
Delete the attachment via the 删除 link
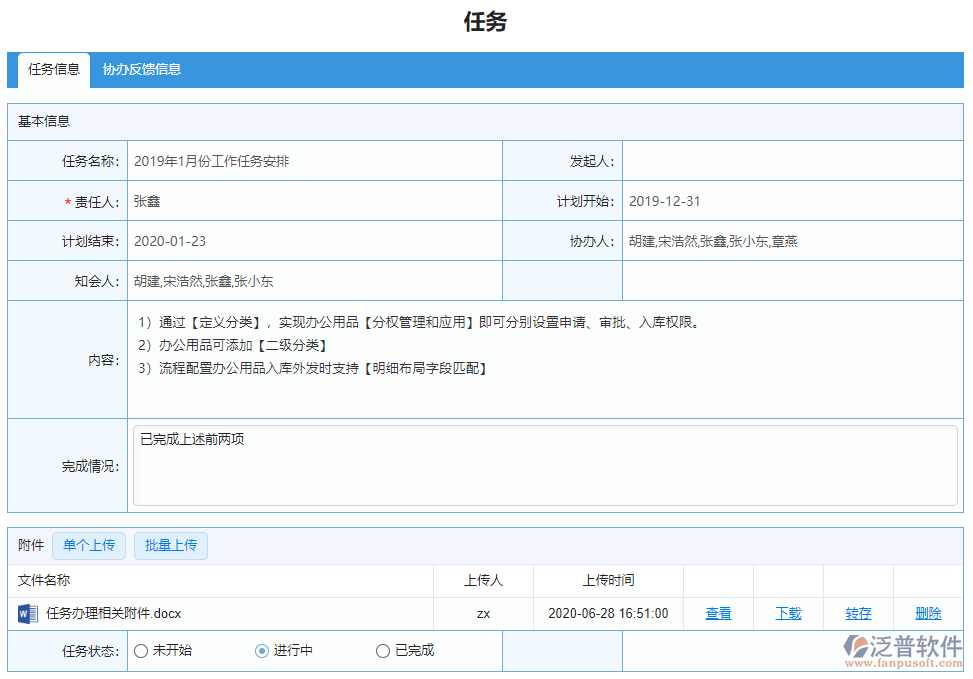coord(928,613)
